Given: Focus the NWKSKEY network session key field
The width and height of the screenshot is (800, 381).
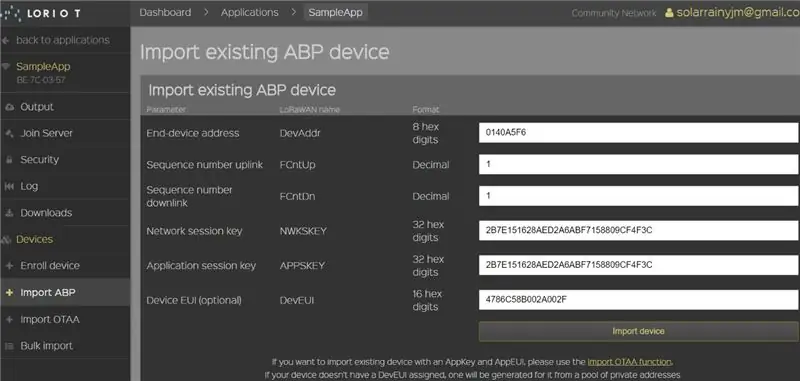Looking at the screenshot, I should point(639,231).
